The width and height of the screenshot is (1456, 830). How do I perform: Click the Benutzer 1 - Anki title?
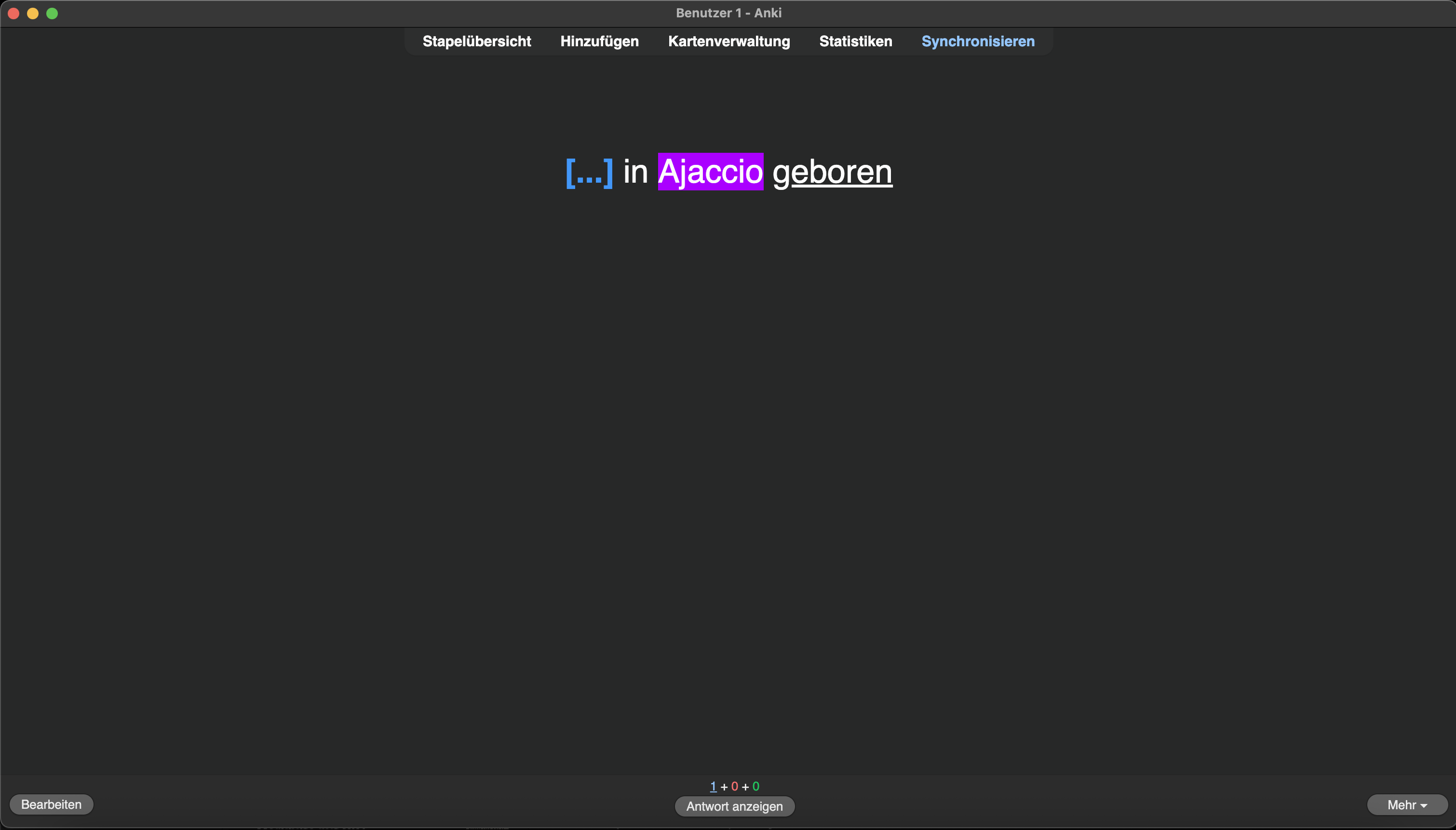click(728, 13)
